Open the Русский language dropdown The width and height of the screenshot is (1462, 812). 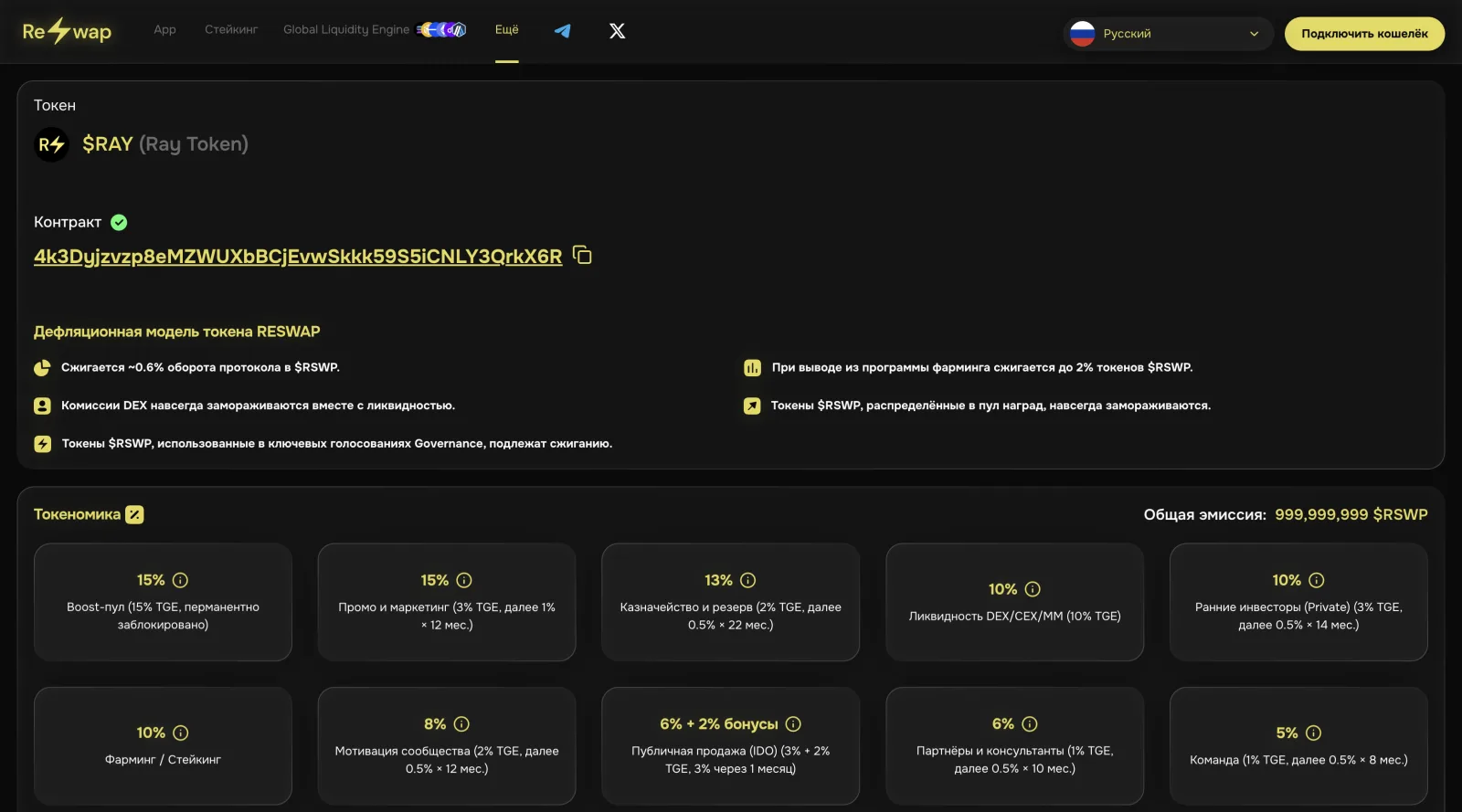(x=1169, y=34)
